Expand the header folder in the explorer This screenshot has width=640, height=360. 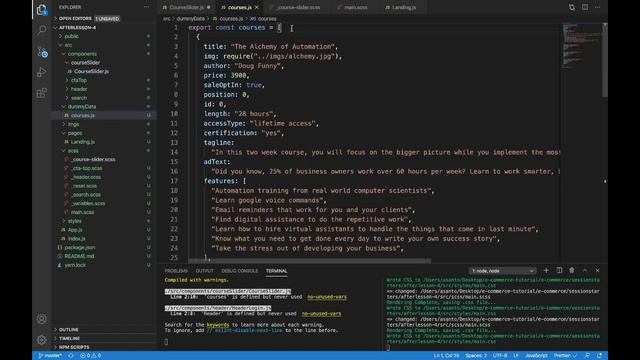79,89
